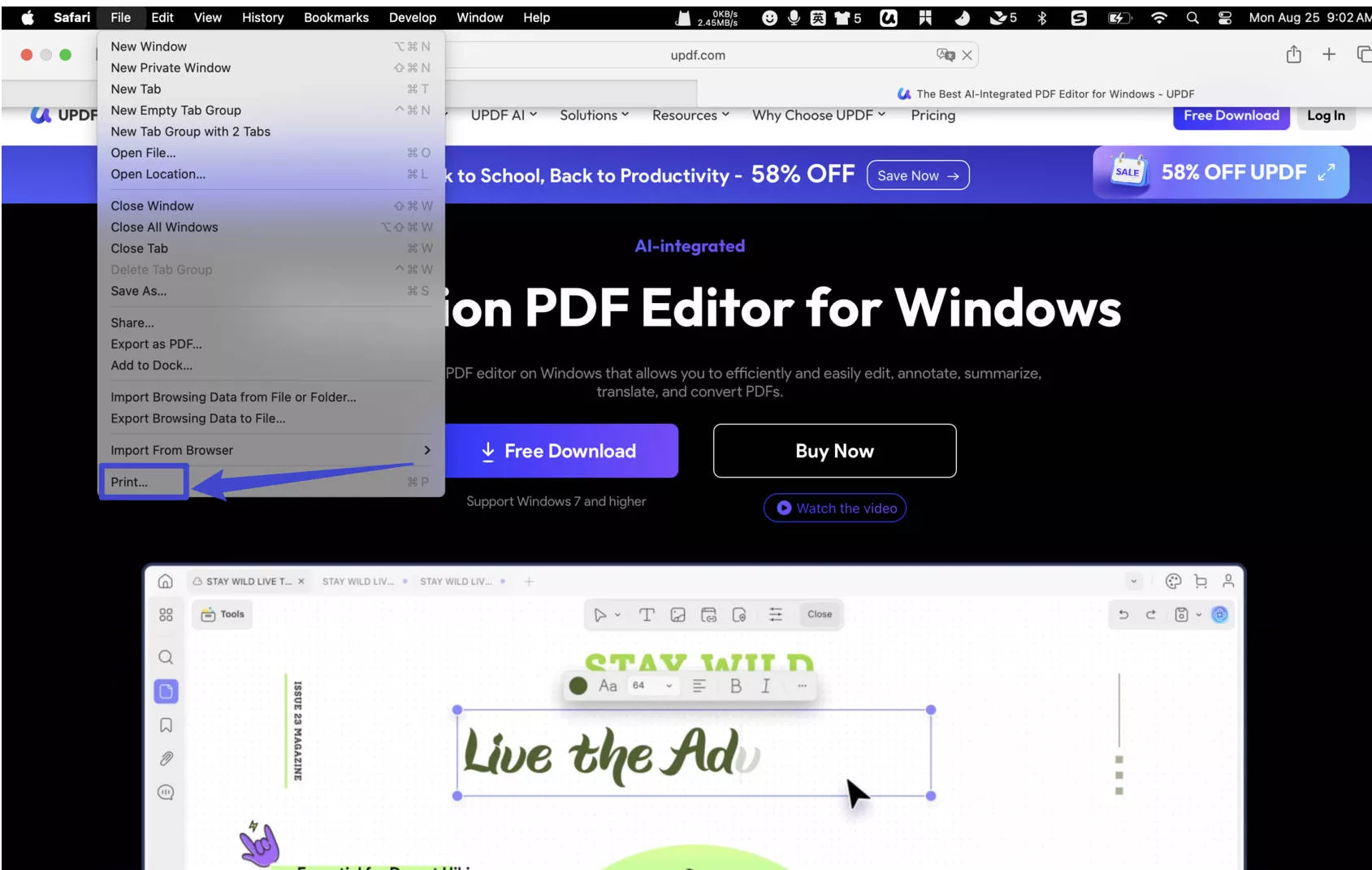
Task: Click the Log In button
Action: [1326, 115]
